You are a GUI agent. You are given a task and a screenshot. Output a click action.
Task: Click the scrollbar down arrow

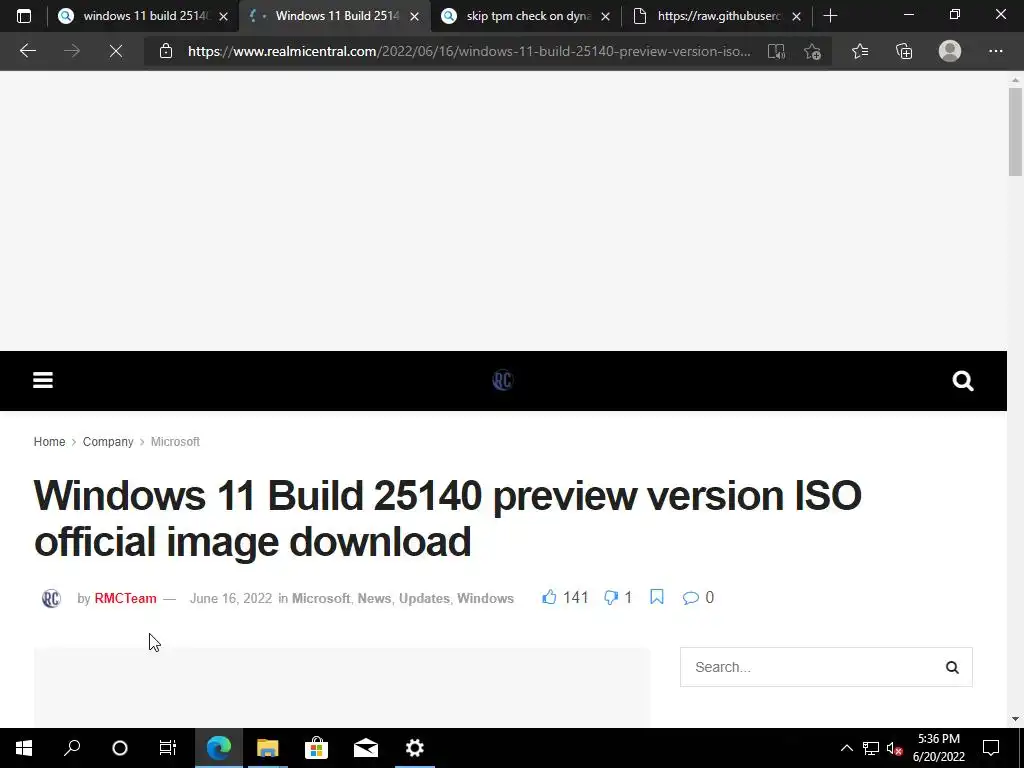(x=1015, y=719)
